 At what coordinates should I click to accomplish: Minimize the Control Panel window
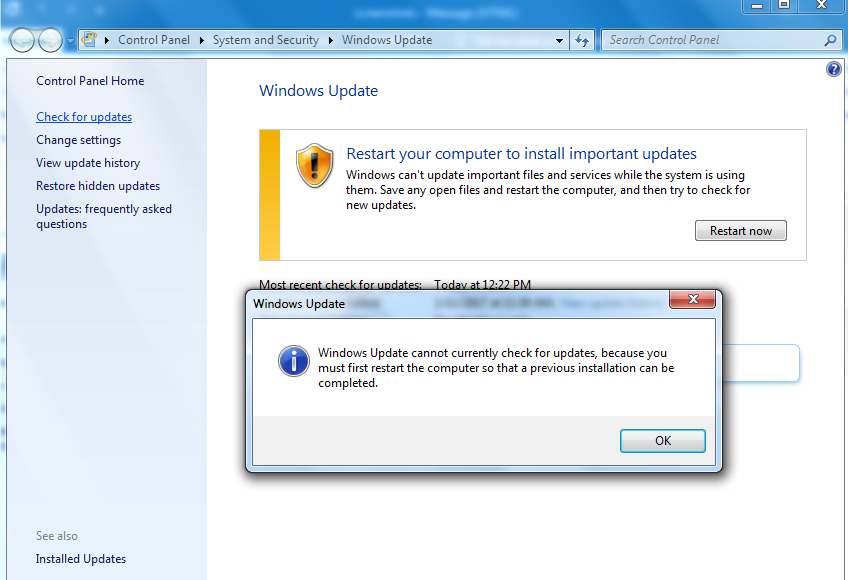(x=757, y=5)
